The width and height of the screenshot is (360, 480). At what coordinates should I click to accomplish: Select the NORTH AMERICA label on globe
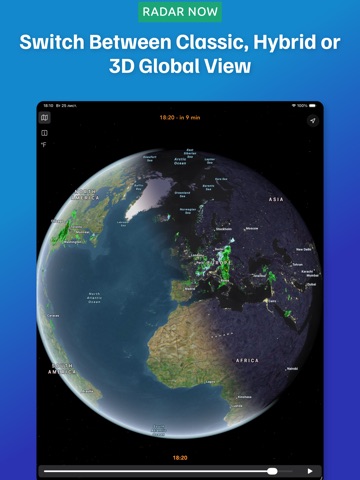(85, 195)
